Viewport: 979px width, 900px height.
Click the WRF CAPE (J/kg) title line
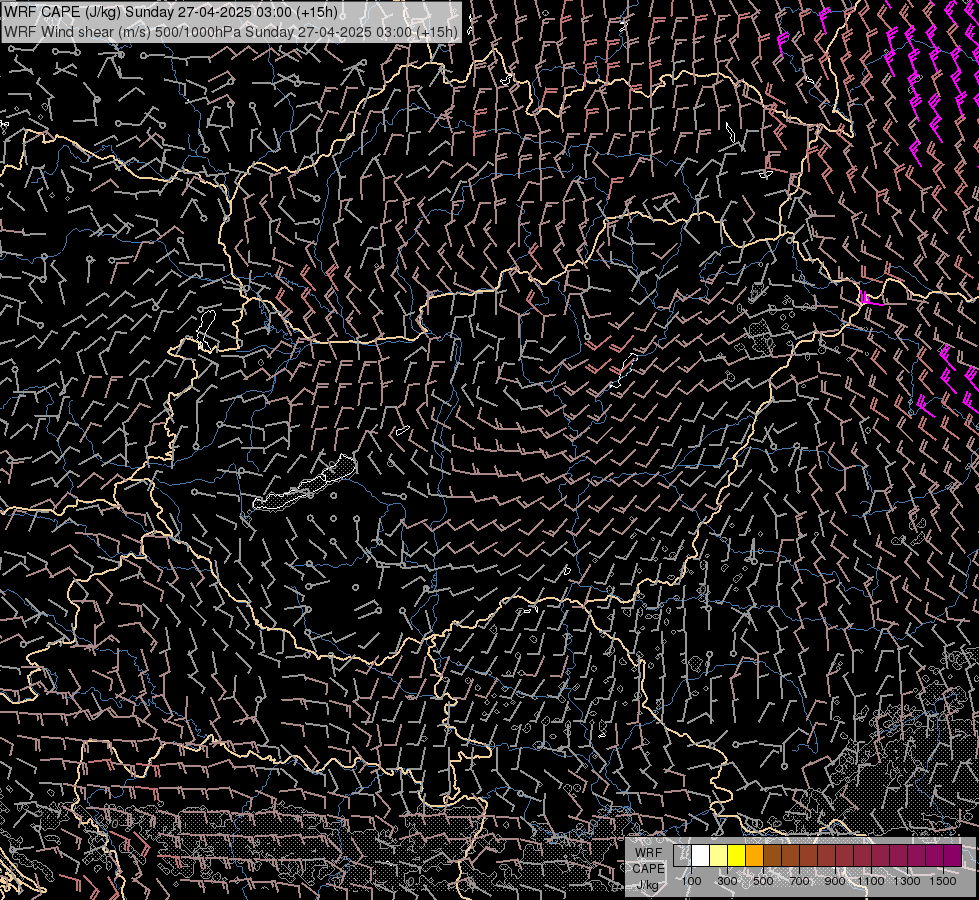[x=171, y=12]
